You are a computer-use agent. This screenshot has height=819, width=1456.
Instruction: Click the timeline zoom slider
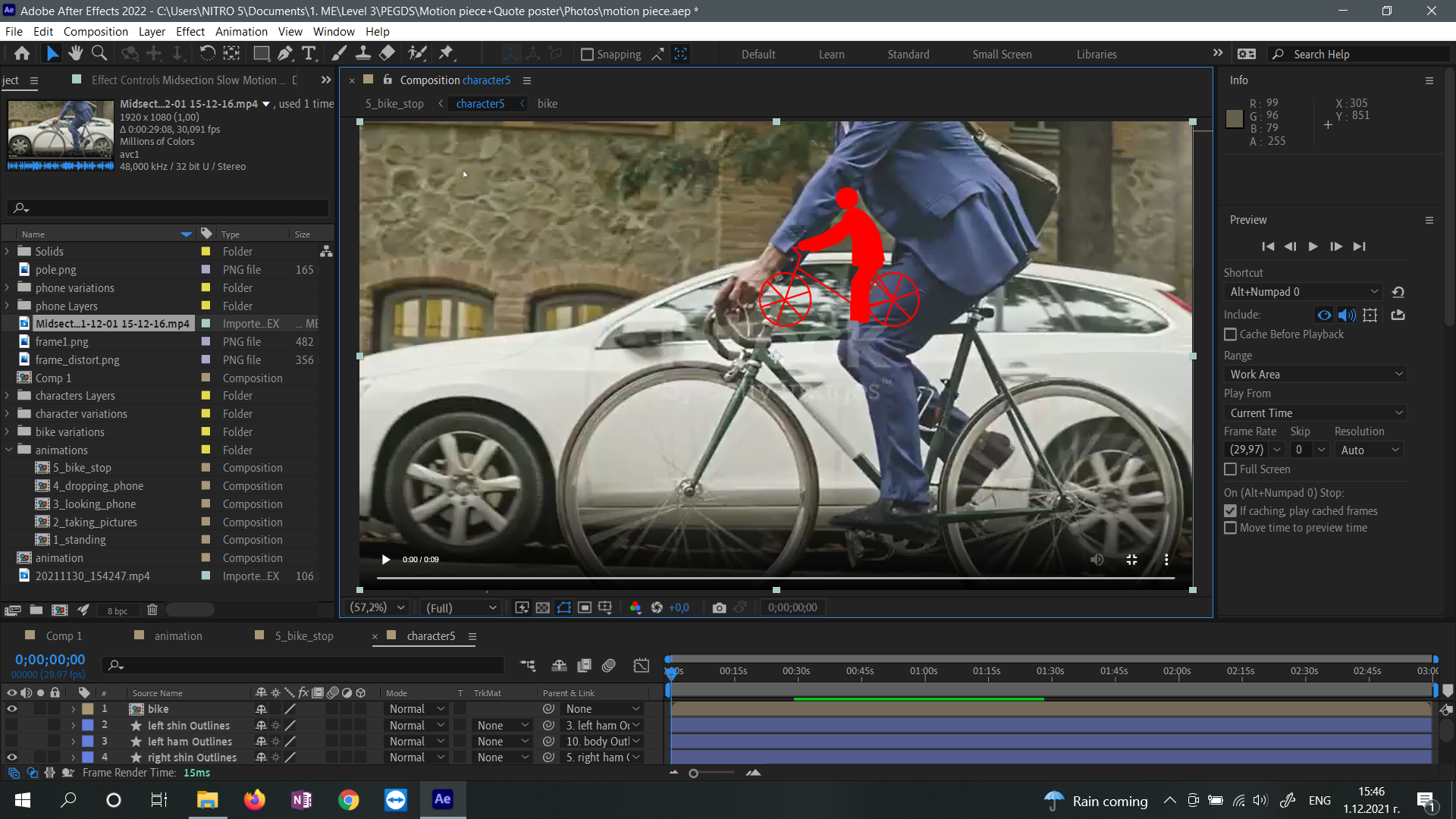click(x=693, y=773)
